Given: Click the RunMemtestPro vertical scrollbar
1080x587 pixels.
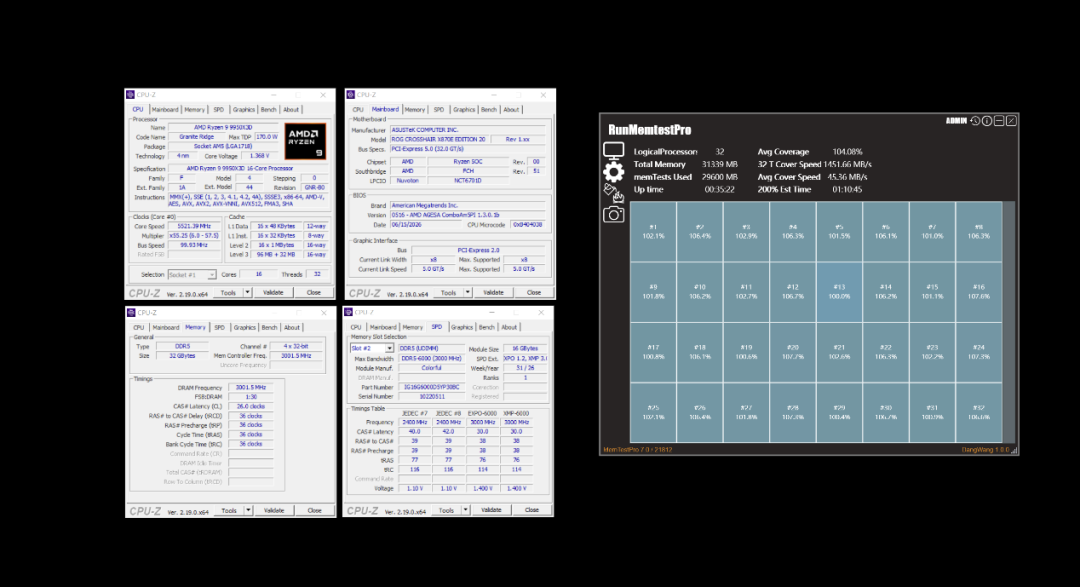Looking at the screenshot, I should click(x=1008, y=322).
